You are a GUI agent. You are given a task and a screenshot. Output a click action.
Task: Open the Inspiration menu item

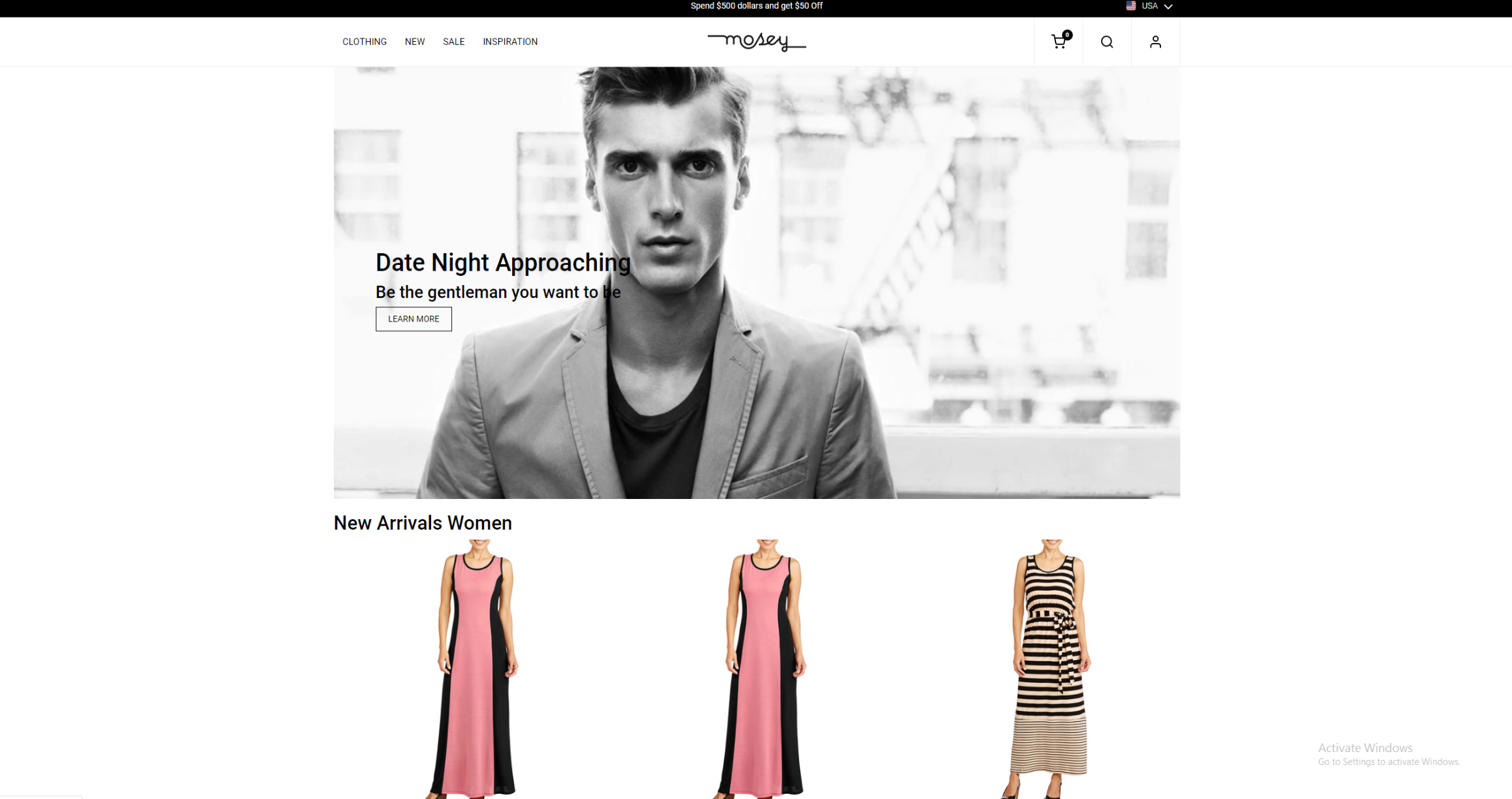pyautogui.click(x=510, y=42)
